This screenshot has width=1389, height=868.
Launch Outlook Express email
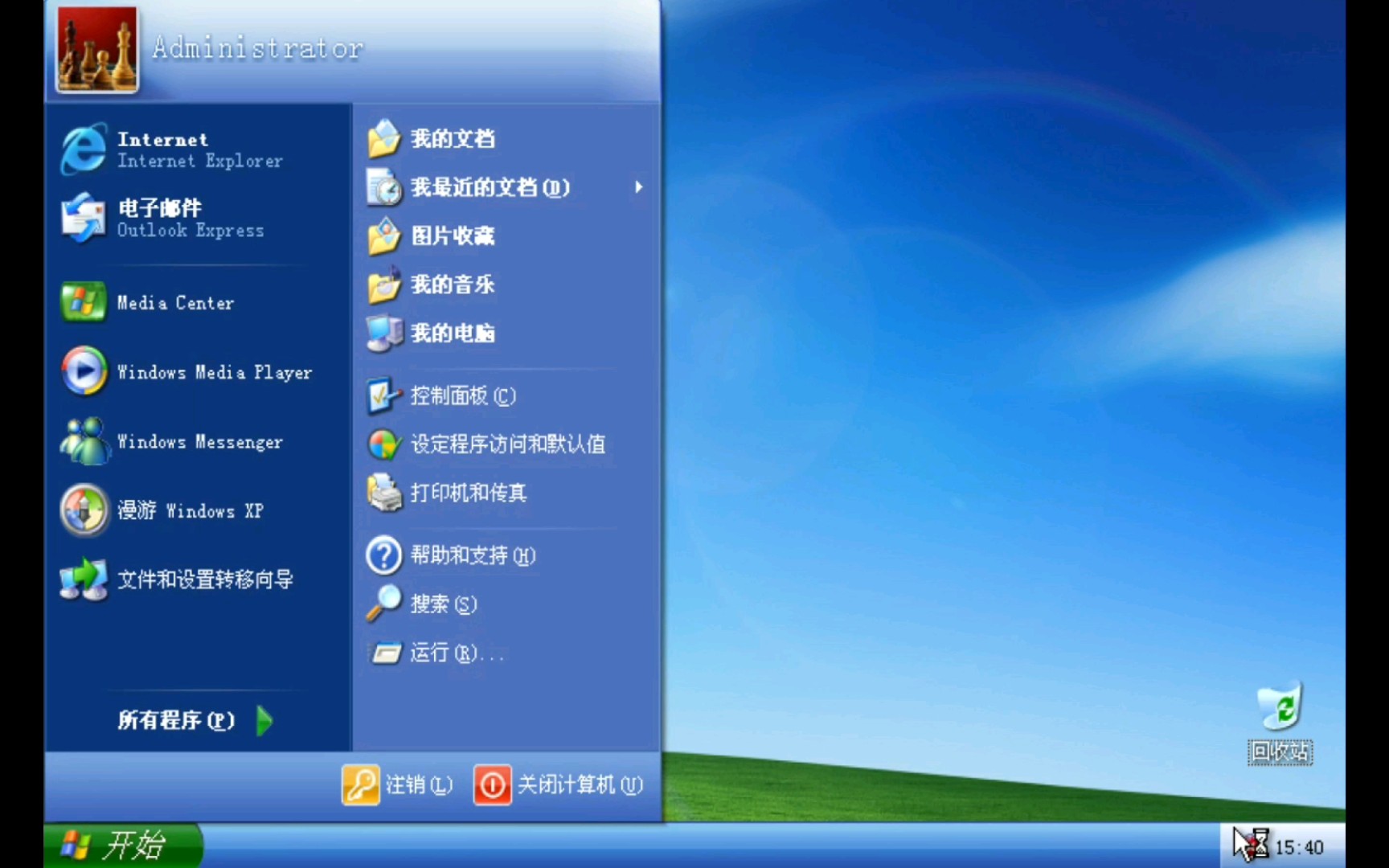(x=189, y=217)
